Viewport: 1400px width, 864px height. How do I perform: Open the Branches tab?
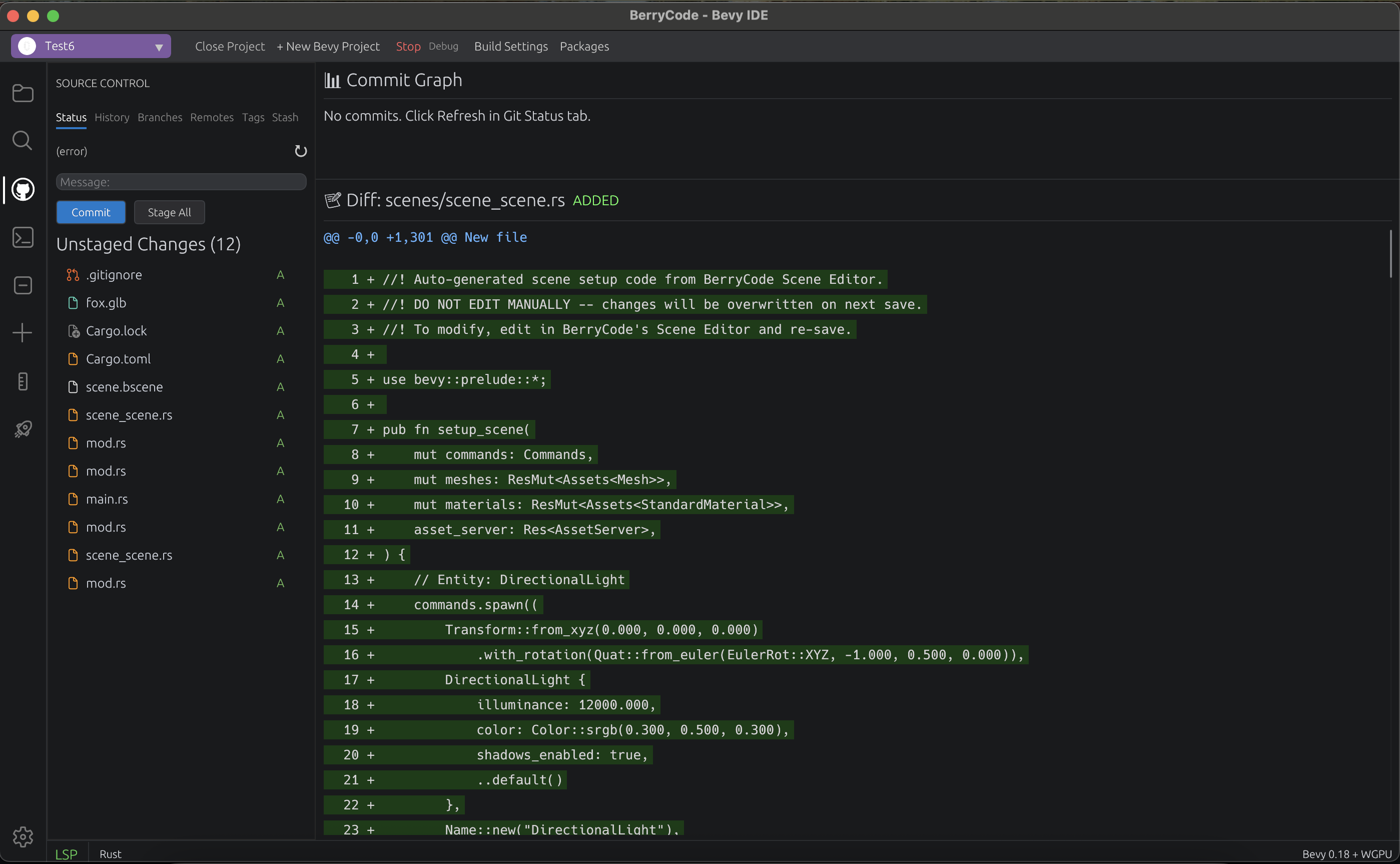[x=160, y=118]
